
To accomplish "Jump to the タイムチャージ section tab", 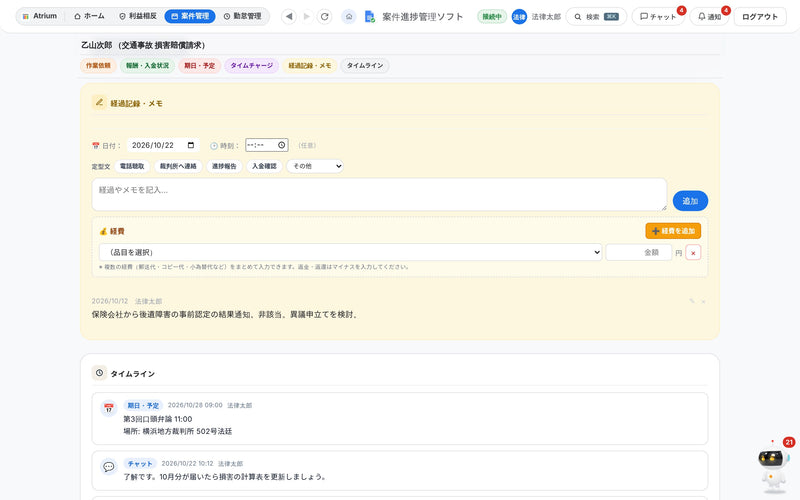I will (252, 66).
